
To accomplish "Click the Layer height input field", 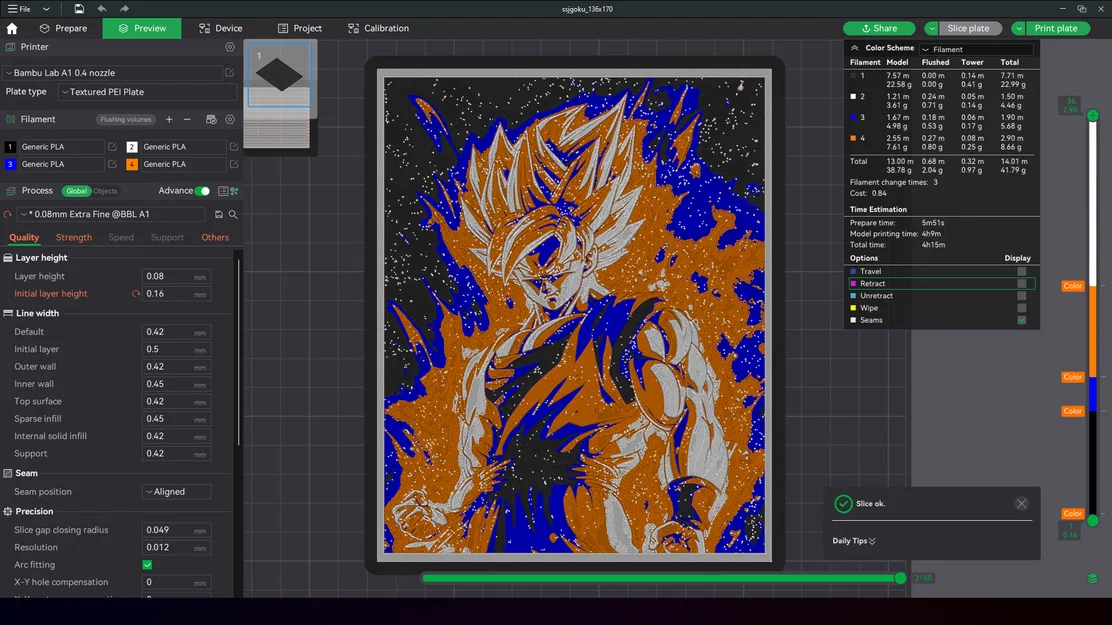I will tap(177, 276).
